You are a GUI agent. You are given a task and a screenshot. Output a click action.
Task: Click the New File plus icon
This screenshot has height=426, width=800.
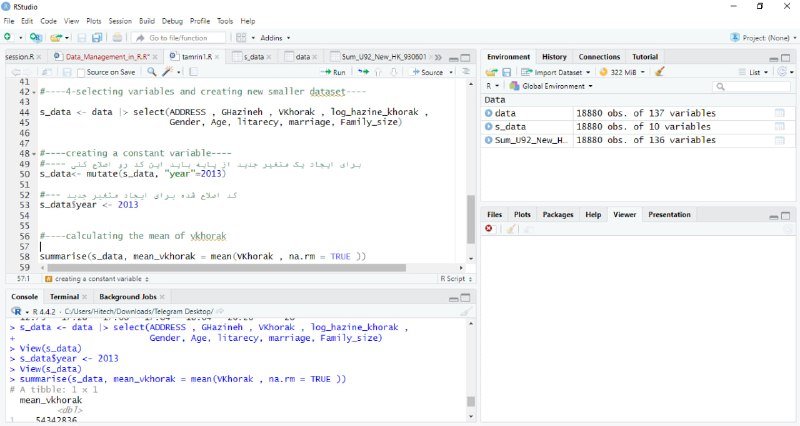8,37
